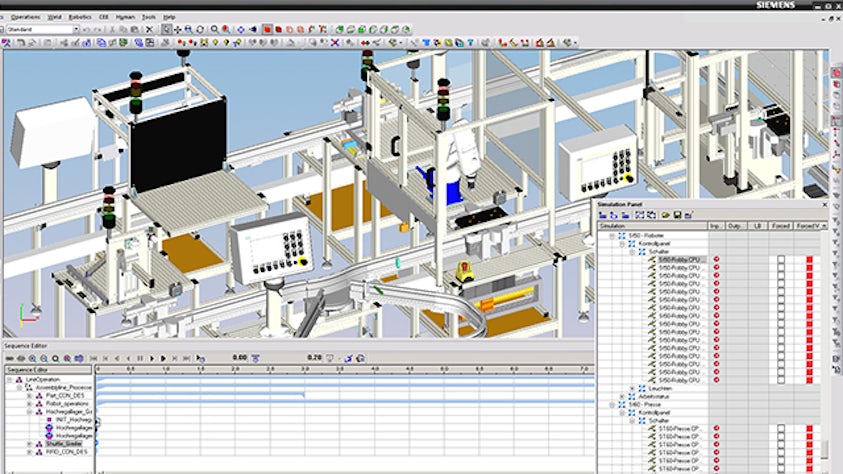Click the Undo icon in the top toolbar

(86, 30)
